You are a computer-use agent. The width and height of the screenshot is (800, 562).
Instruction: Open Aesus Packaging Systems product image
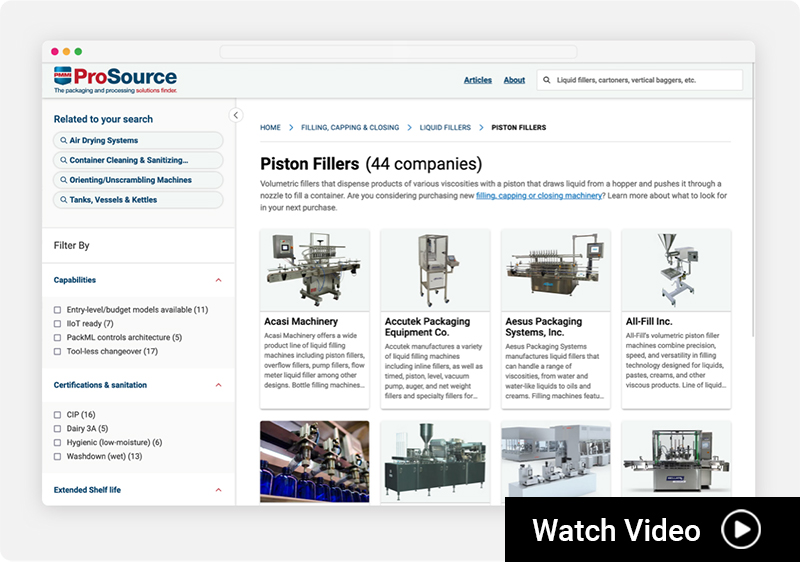[x=556, y=270]
